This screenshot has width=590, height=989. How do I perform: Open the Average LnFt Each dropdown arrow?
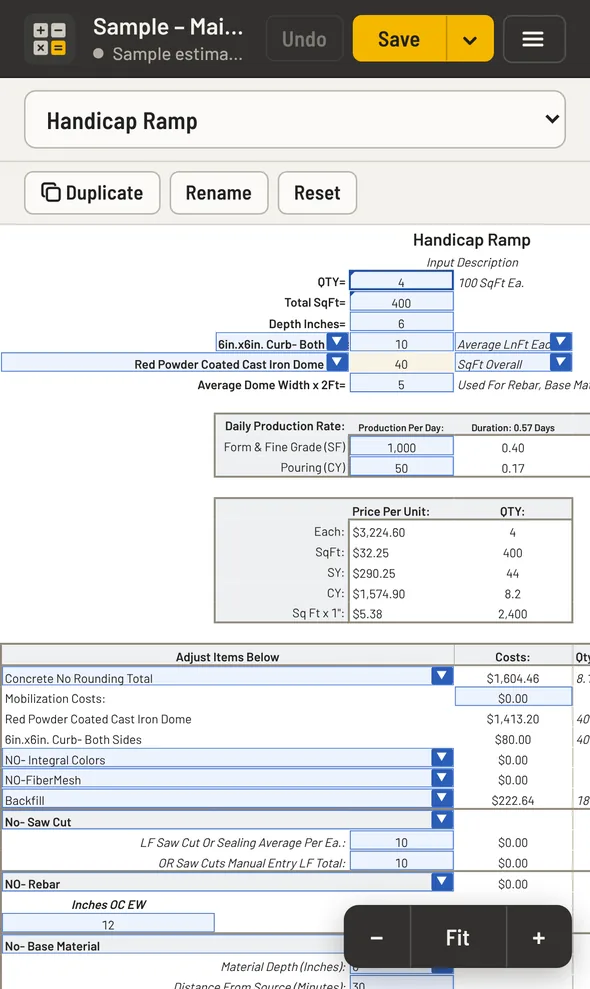pos(561,342)
